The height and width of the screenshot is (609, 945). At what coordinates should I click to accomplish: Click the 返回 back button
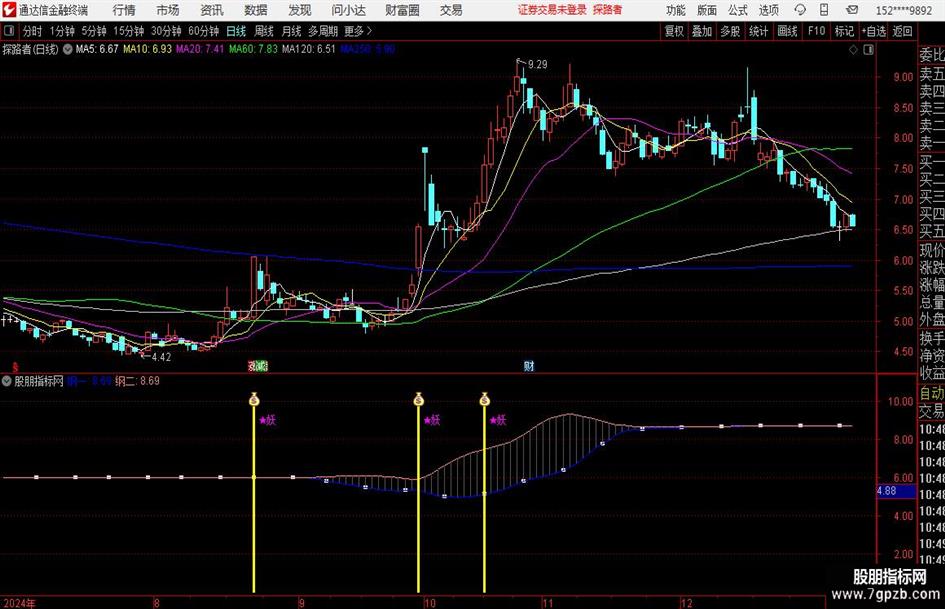(x=902, y=31)
